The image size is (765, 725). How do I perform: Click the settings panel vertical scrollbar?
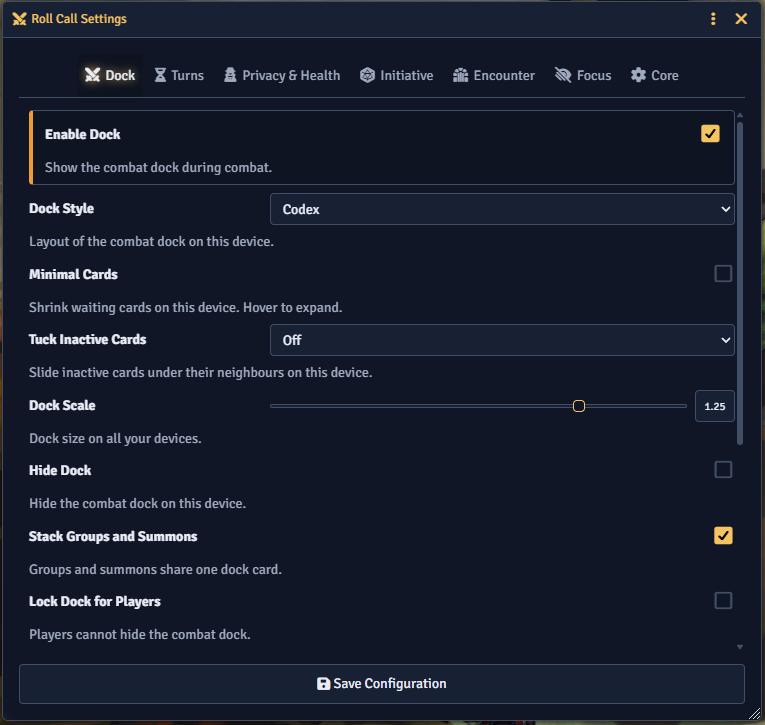740,283
